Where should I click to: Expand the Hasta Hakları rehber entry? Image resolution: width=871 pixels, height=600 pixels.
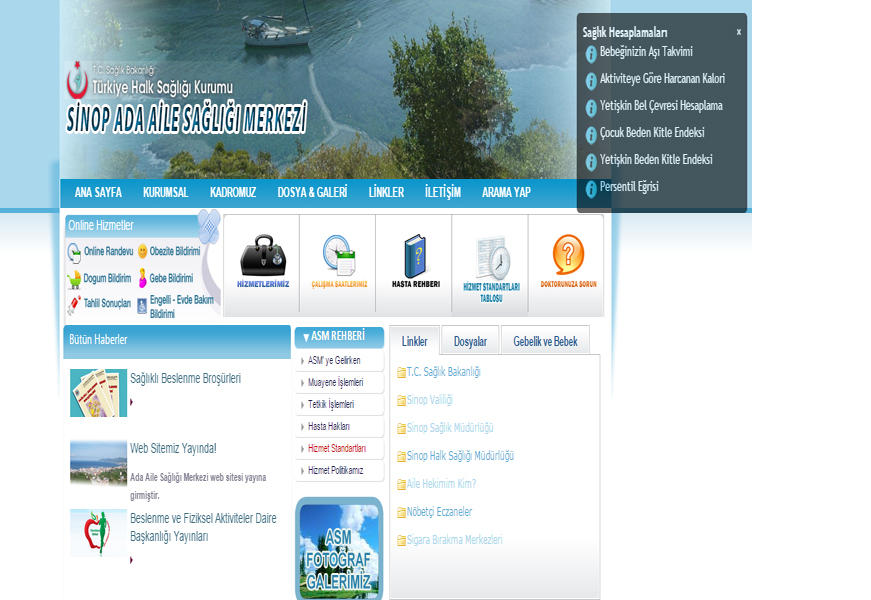[x=329, y=426]
